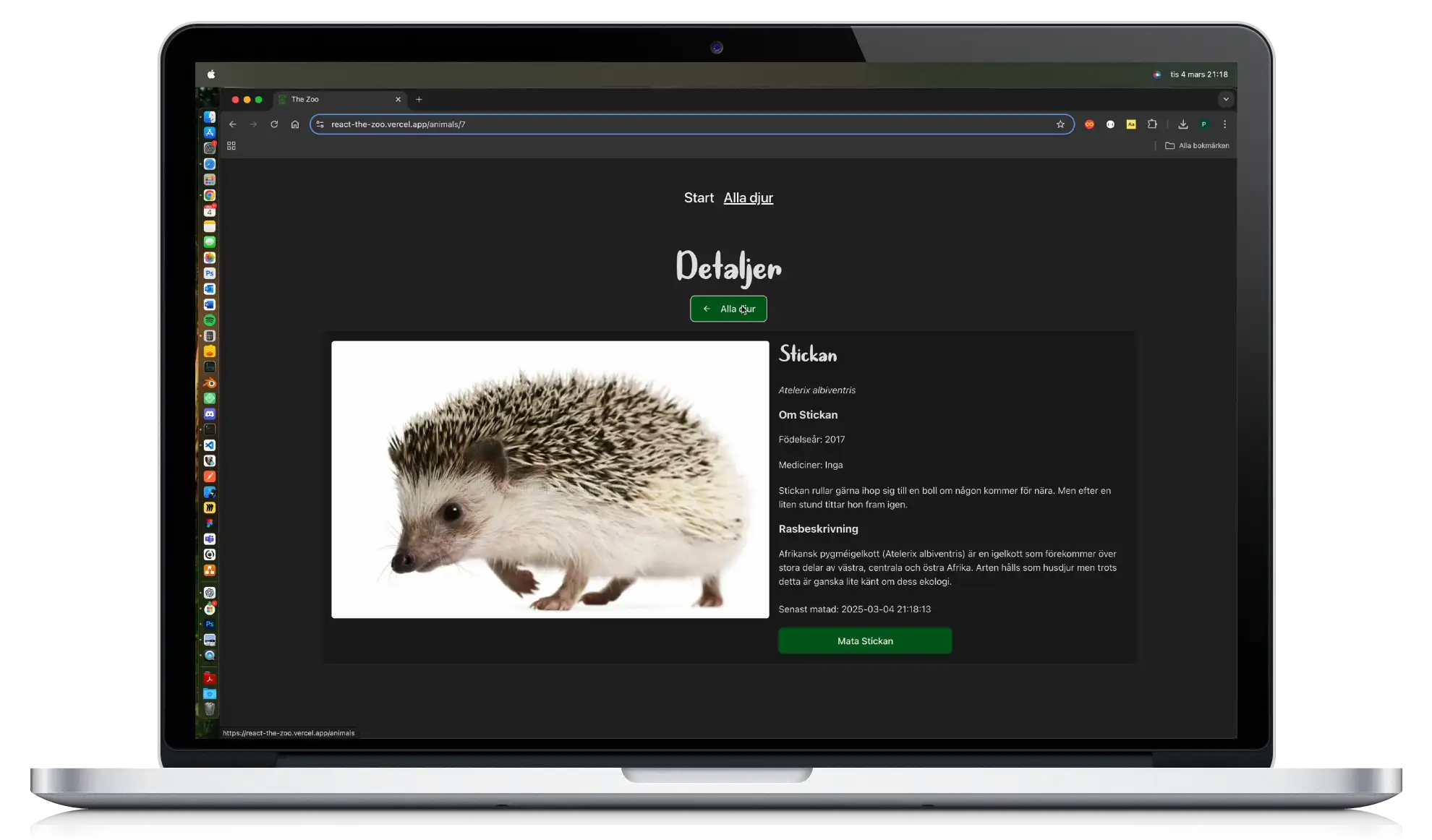Reload the current page
The image size is (1432, 840).
pos(274,124)
